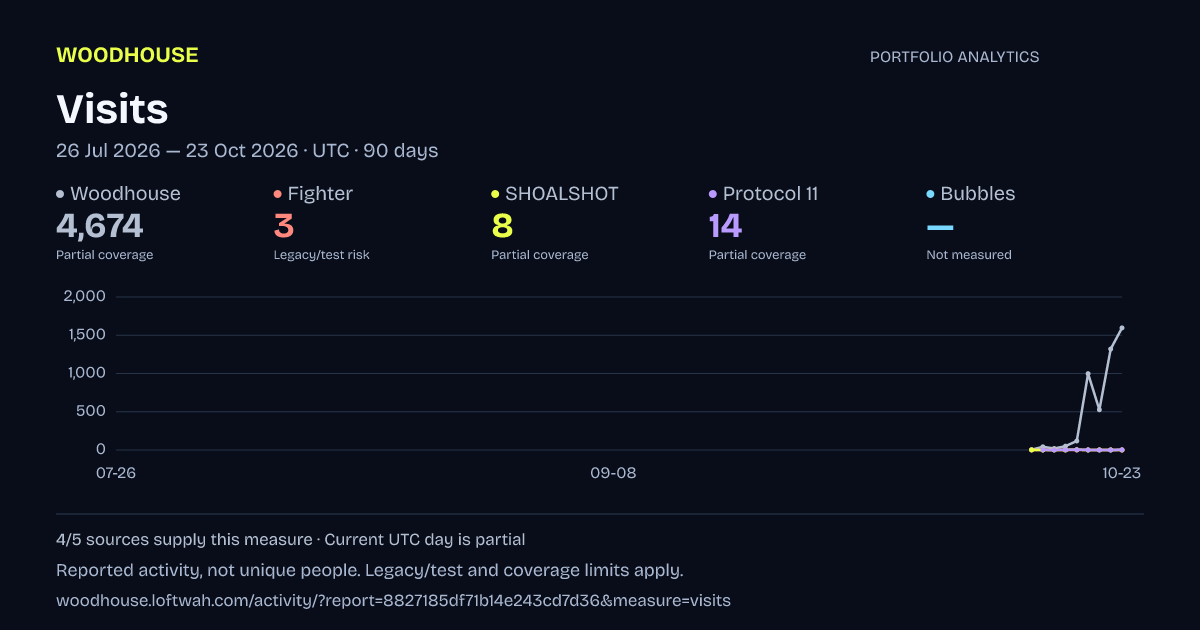Click the Woodhouse series label

click(125, 194)
